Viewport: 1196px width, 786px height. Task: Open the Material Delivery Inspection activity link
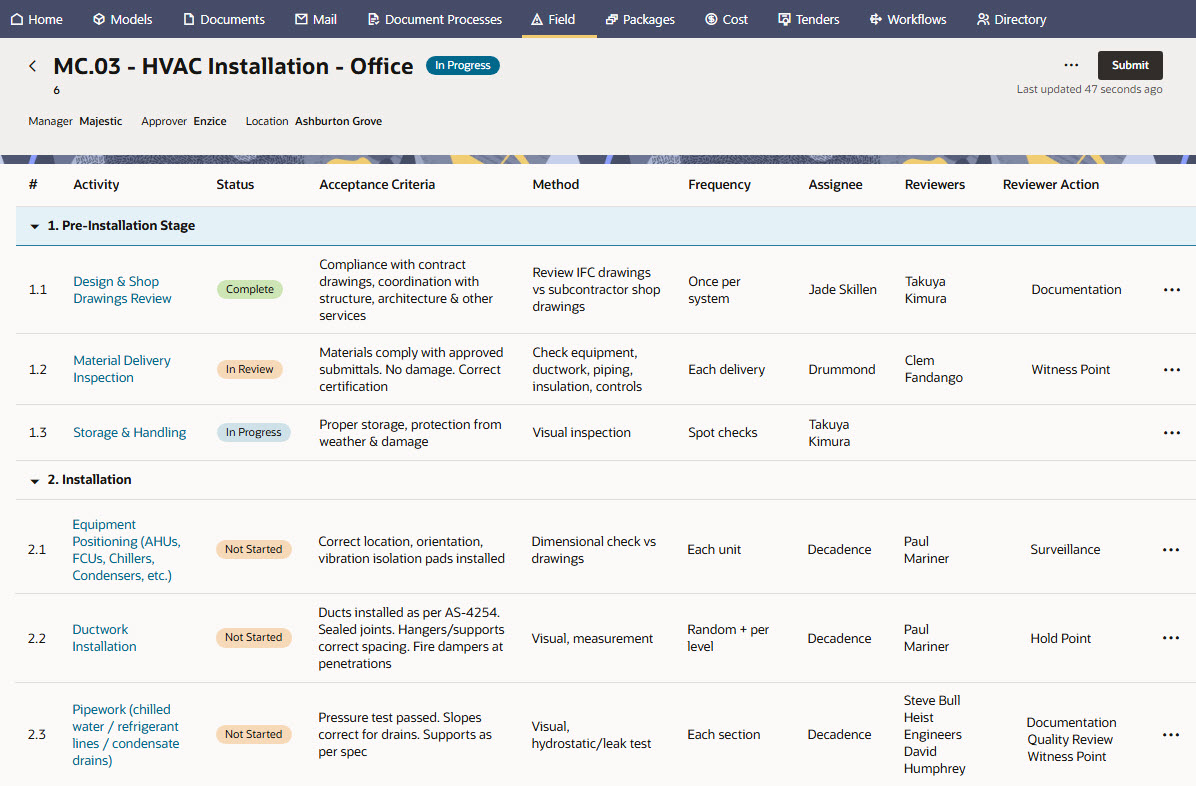click(121, 369)
